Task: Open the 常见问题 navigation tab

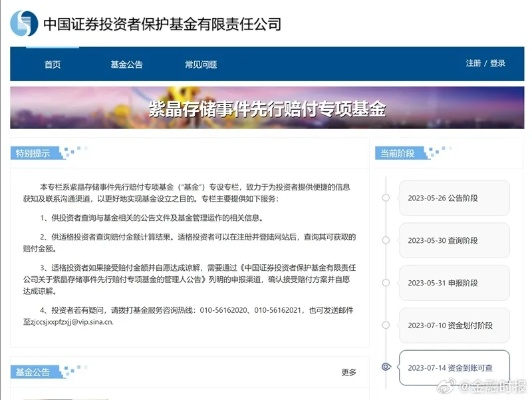Action: point(201,64)
